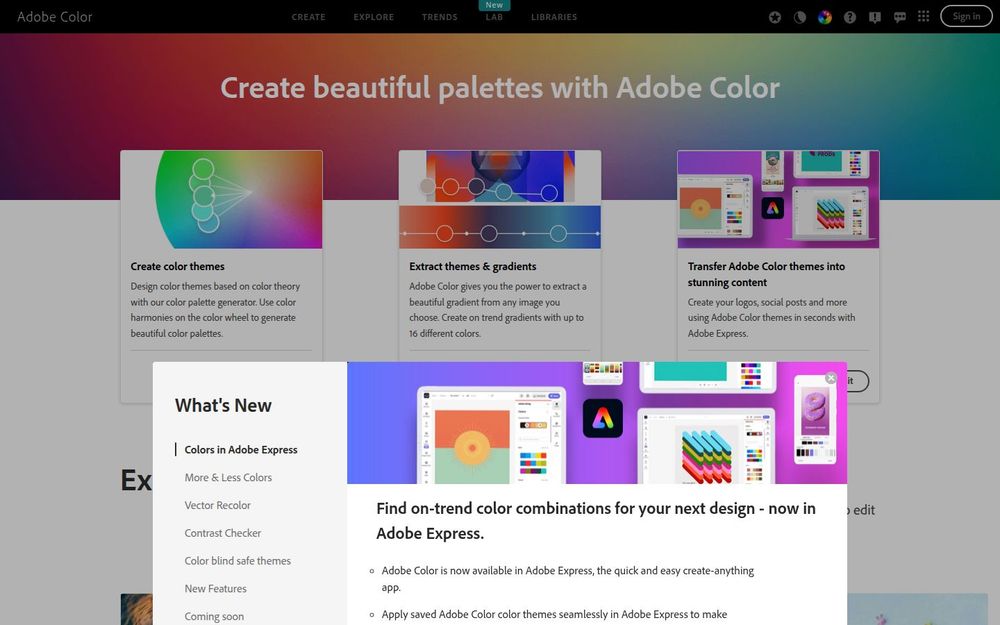Screen dimensions: 1000x625
Task: Select Coming soon in What's New
Action: 214,617
